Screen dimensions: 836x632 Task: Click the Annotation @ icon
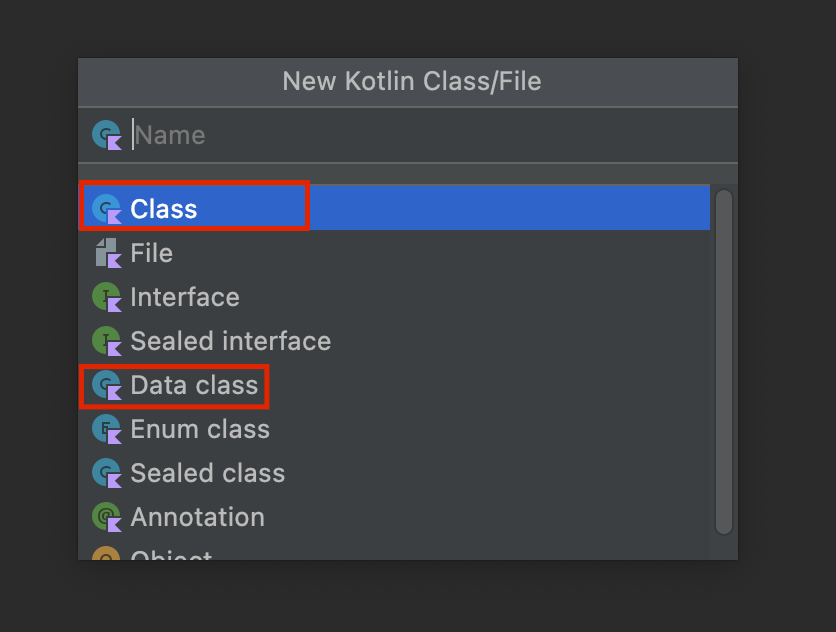pyautogui.click(x=107, y=517)
